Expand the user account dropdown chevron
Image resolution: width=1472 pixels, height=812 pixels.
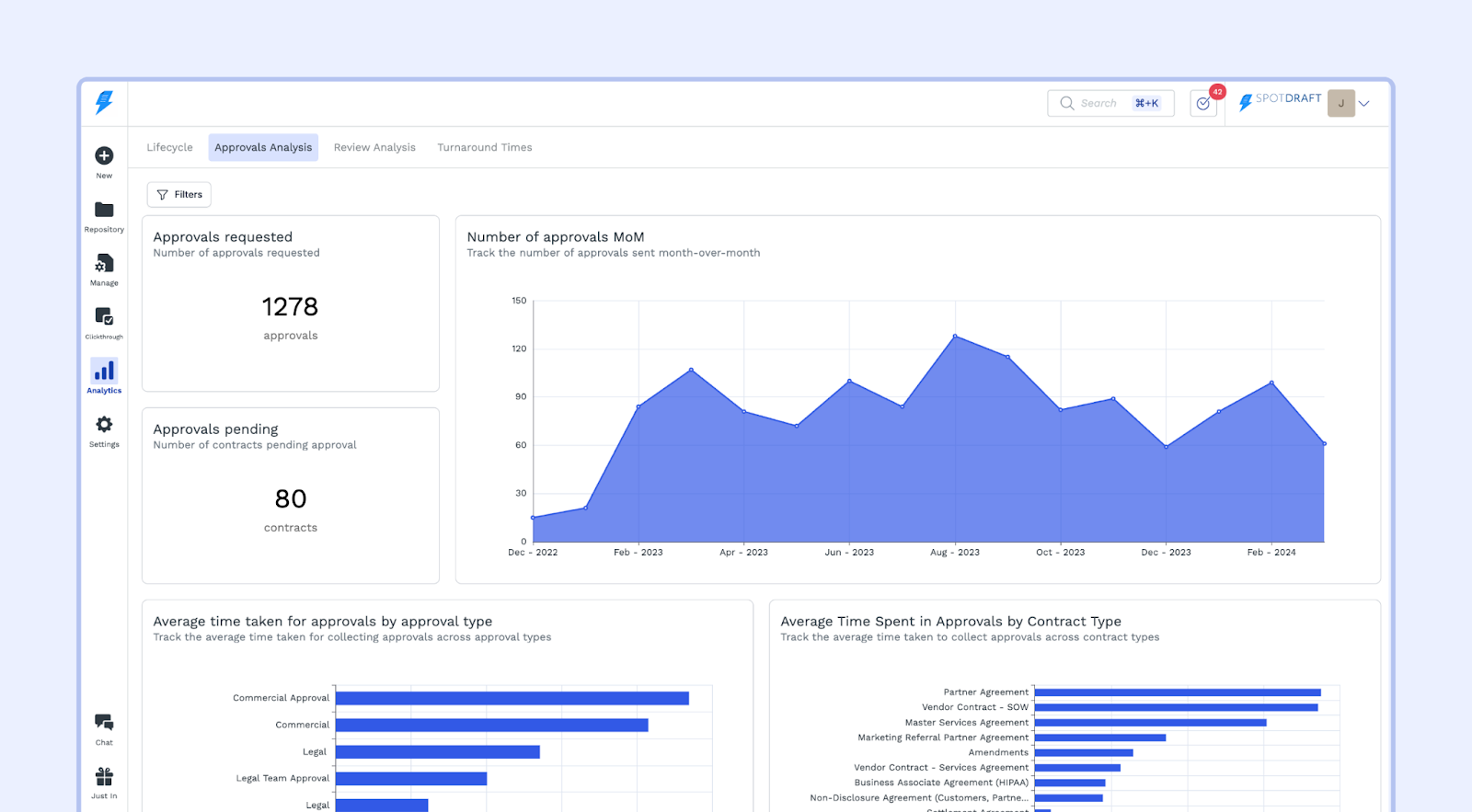pyautogui.click(x=1364, y=104)
